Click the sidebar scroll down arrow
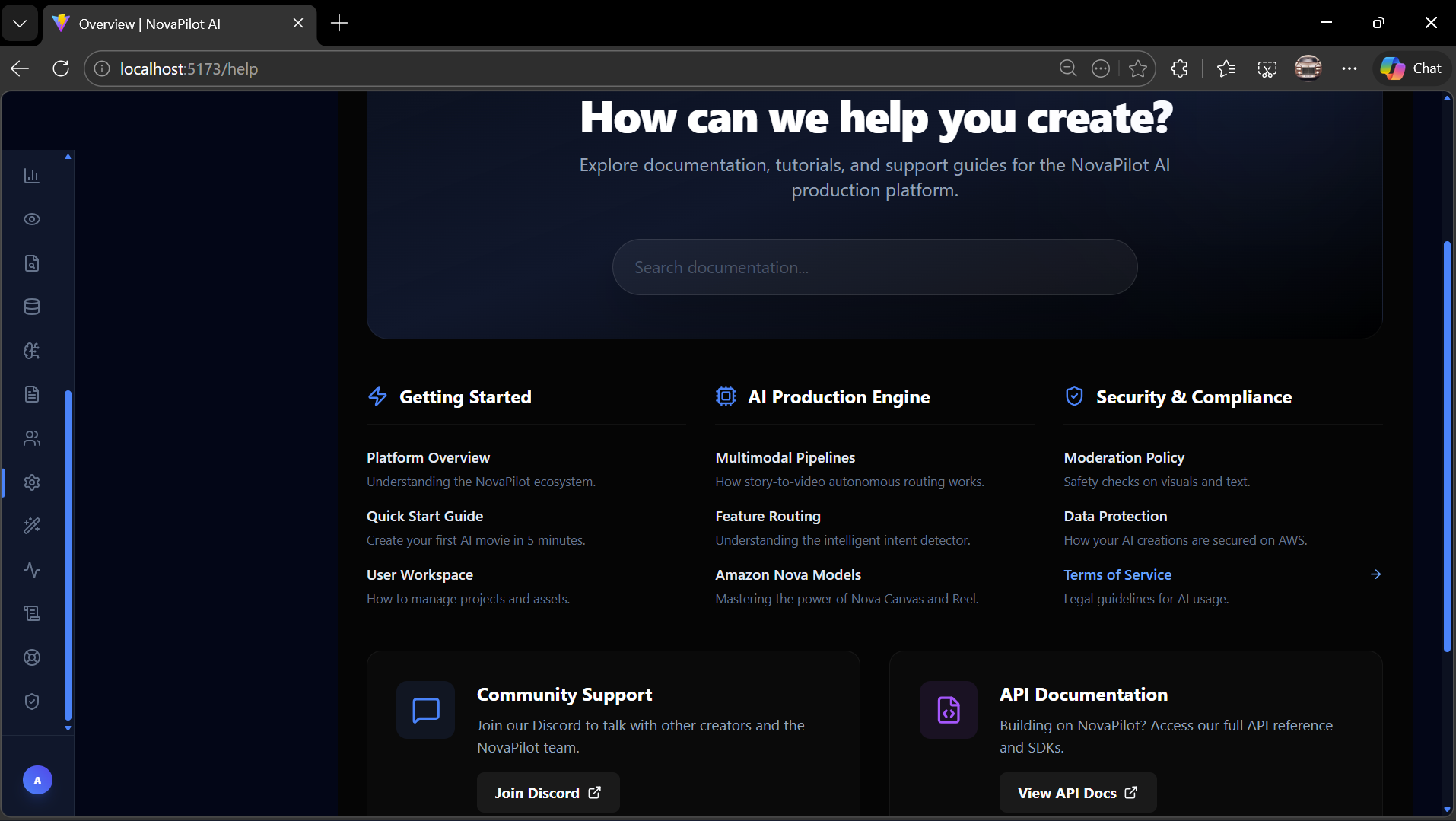 coord(68,728)
